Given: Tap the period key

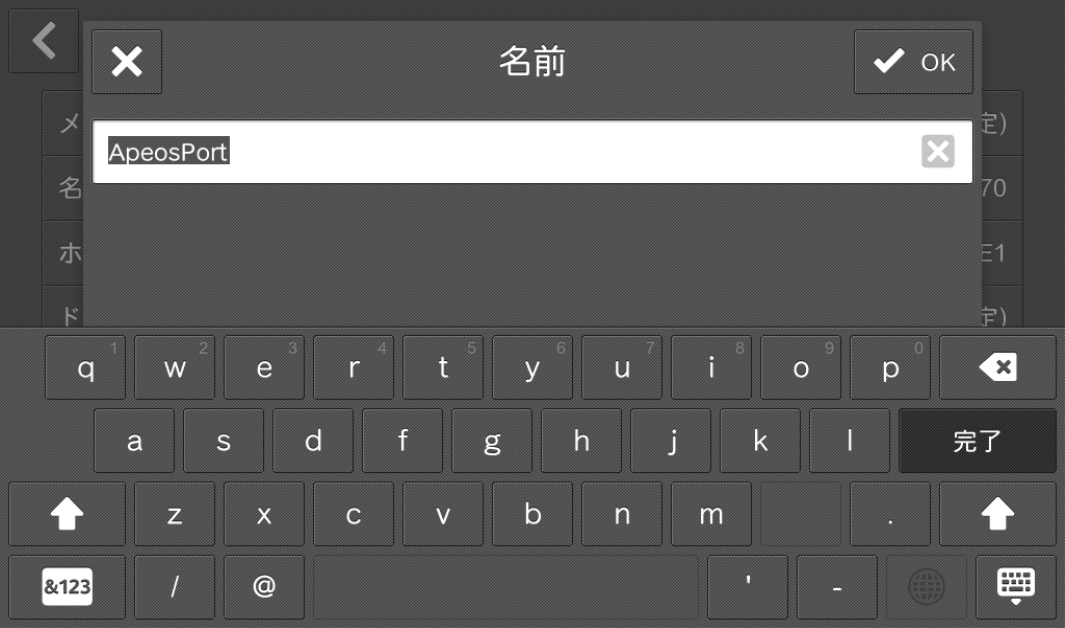Looking at the screenshot, I should pos(890,514).
